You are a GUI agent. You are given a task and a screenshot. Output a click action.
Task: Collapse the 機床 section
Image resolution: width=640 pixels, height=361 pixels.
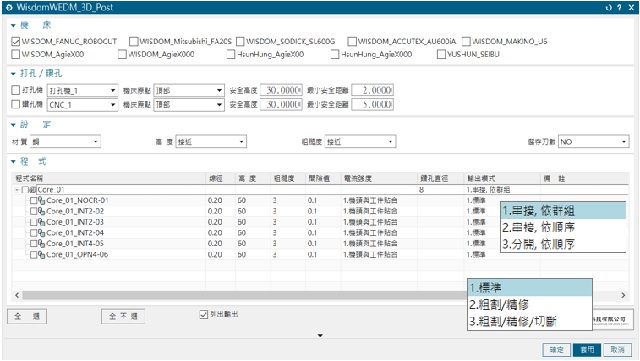13,26
